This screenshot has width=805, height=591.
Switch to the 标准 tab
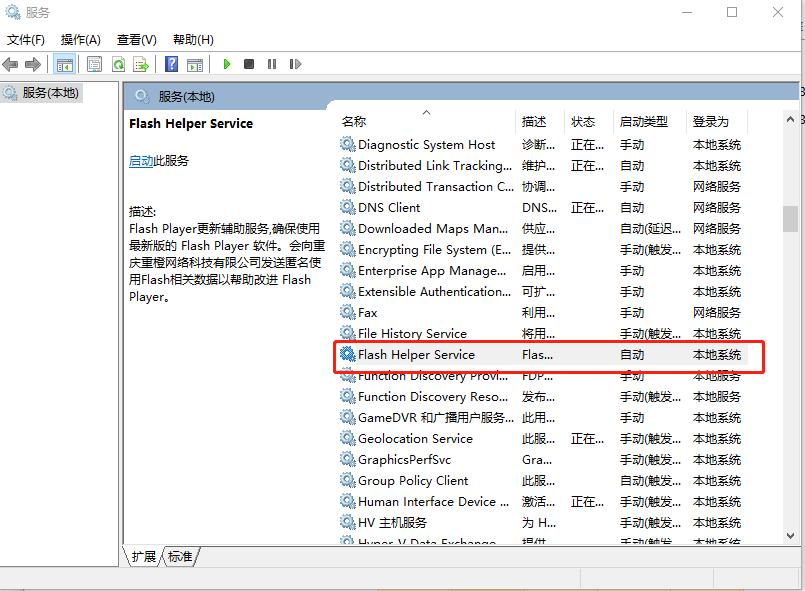coord(180,557)
